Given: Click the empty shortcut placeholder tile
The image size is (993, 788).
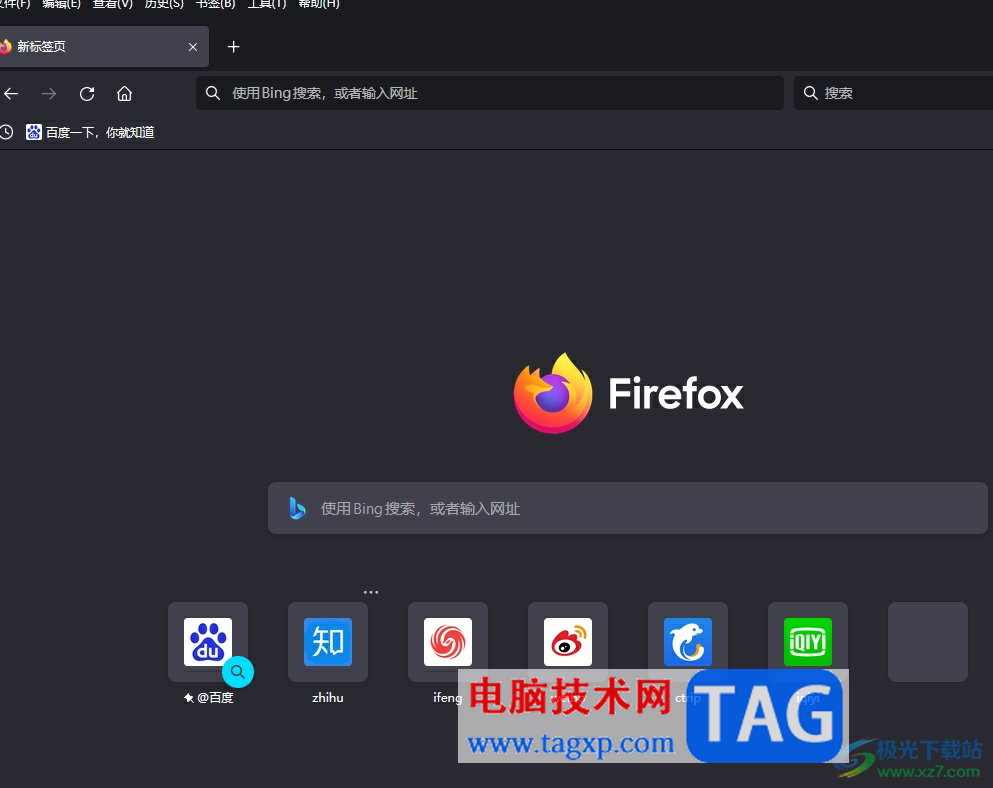Looking at the screenshot, I should (x=928, y=642).
